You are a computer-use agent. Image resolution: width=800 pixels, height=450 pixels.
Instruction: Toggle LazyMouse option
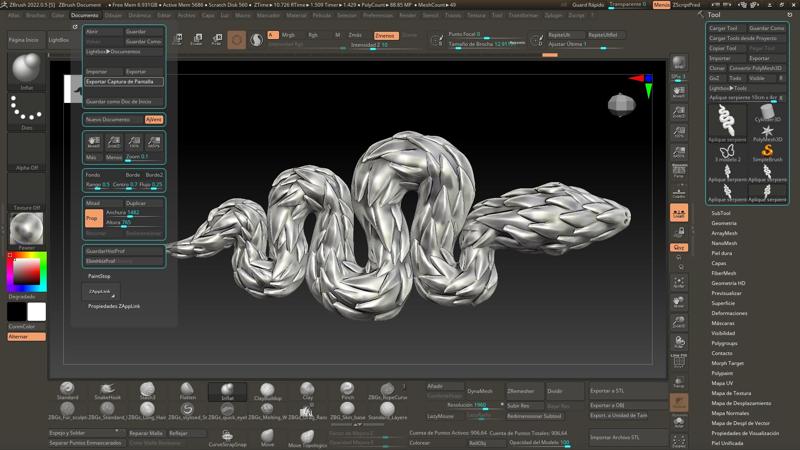coord(440,416)
